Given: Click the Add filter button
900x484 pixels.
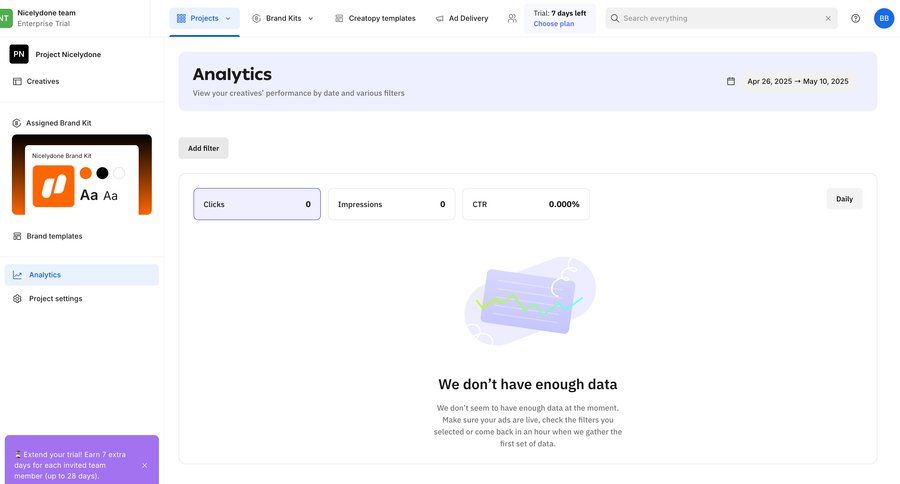Looking at the screenshot, I should click(x=203, y=148).
